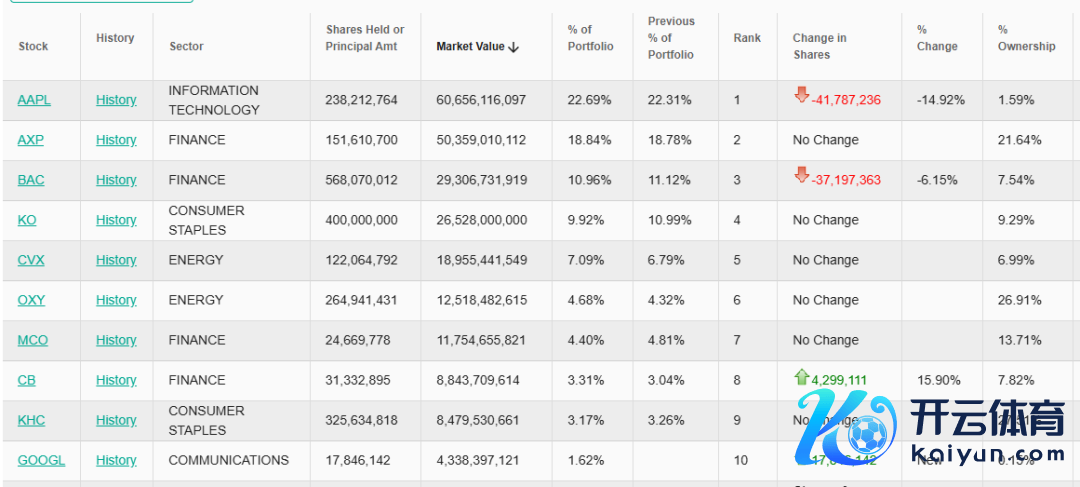View History for the OXY row
Screen dimensions: 1080x487
[x=116, y=300]
